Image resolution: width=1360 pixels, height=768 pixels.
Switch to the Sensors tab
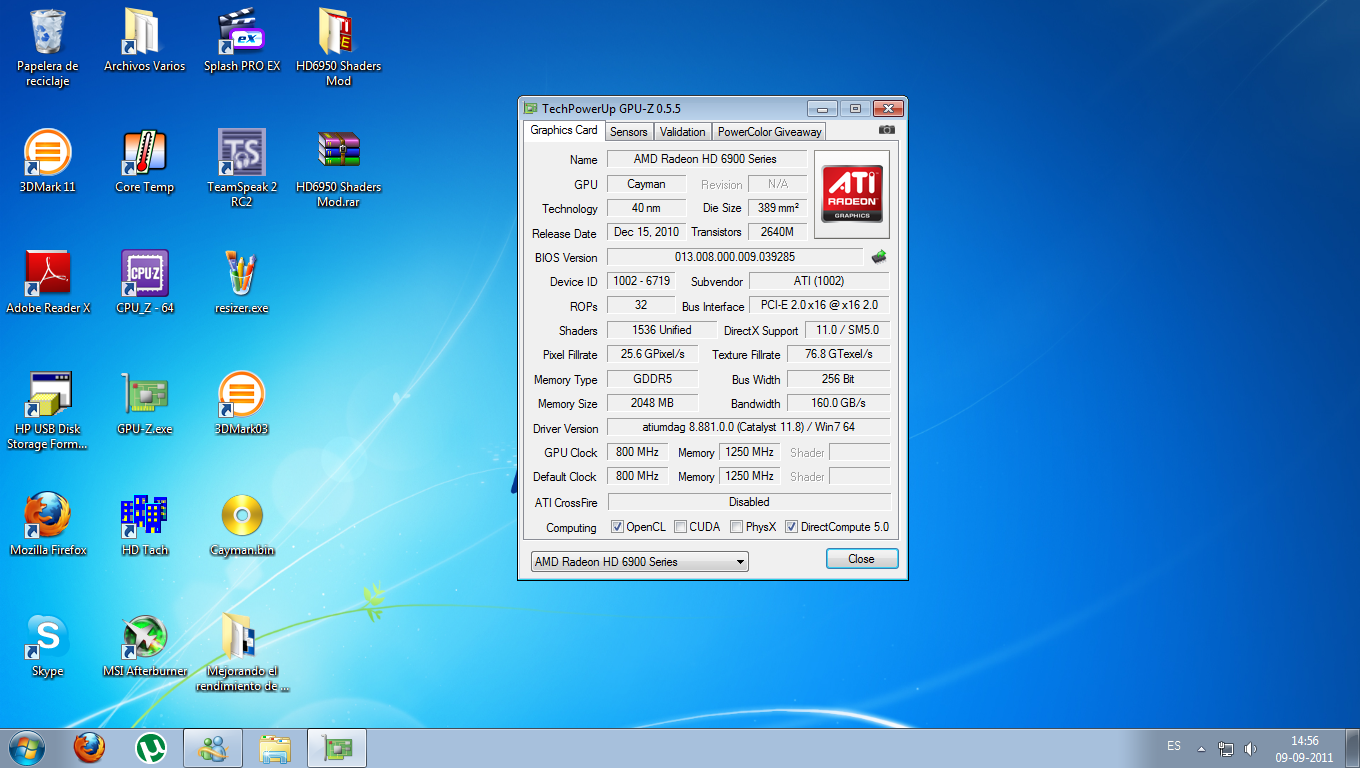pyautogui.click(x=629, y=132)
